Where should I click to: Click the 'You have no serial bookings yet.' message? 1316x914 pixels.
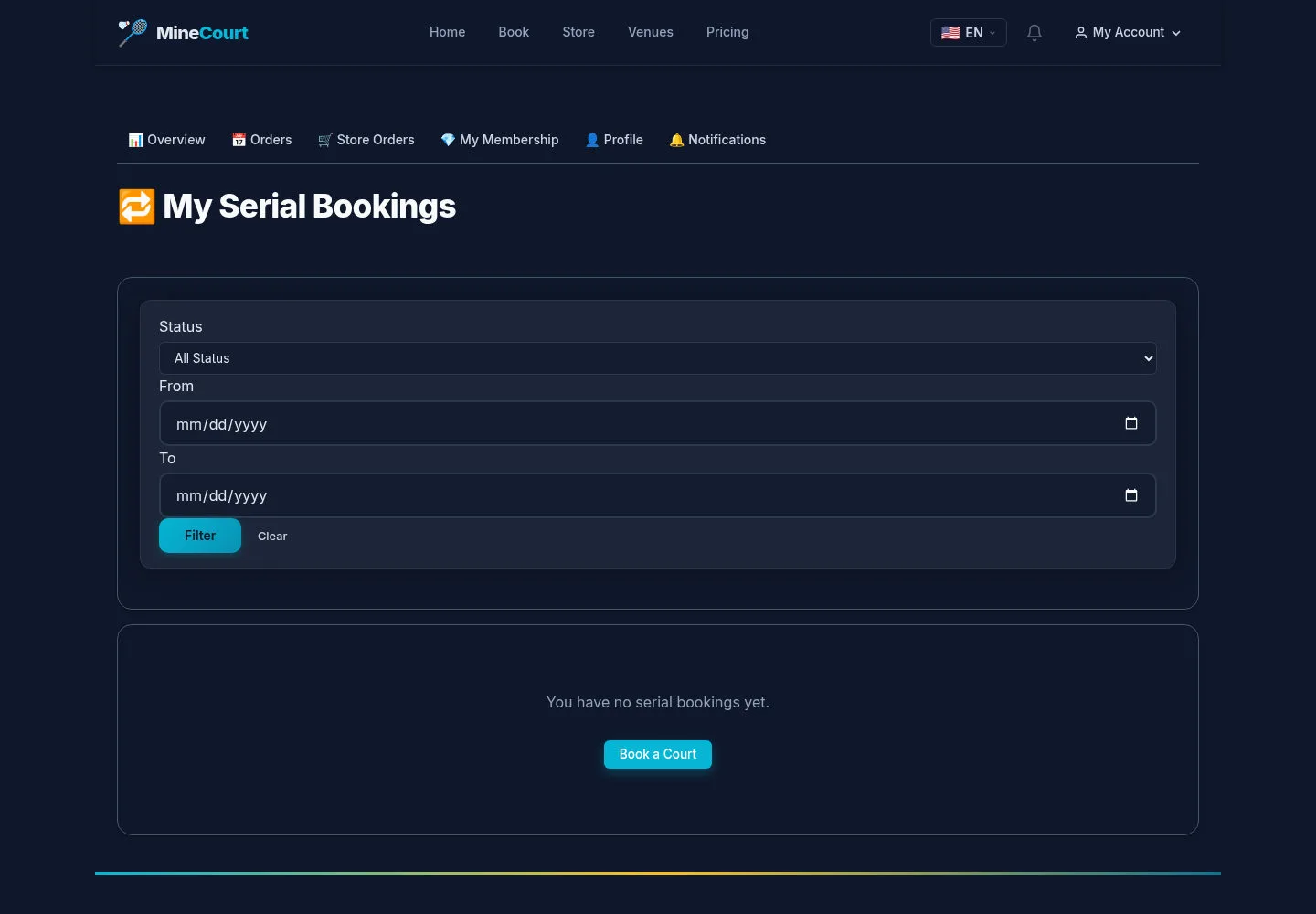tap(658, 702)
